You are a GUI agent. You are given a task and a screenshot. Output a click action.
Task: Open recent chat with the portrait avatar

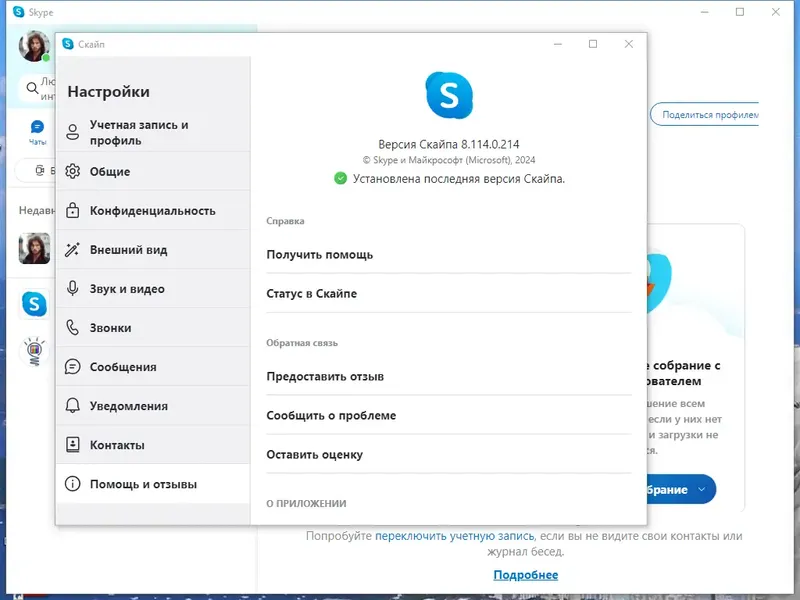point(34,248)
